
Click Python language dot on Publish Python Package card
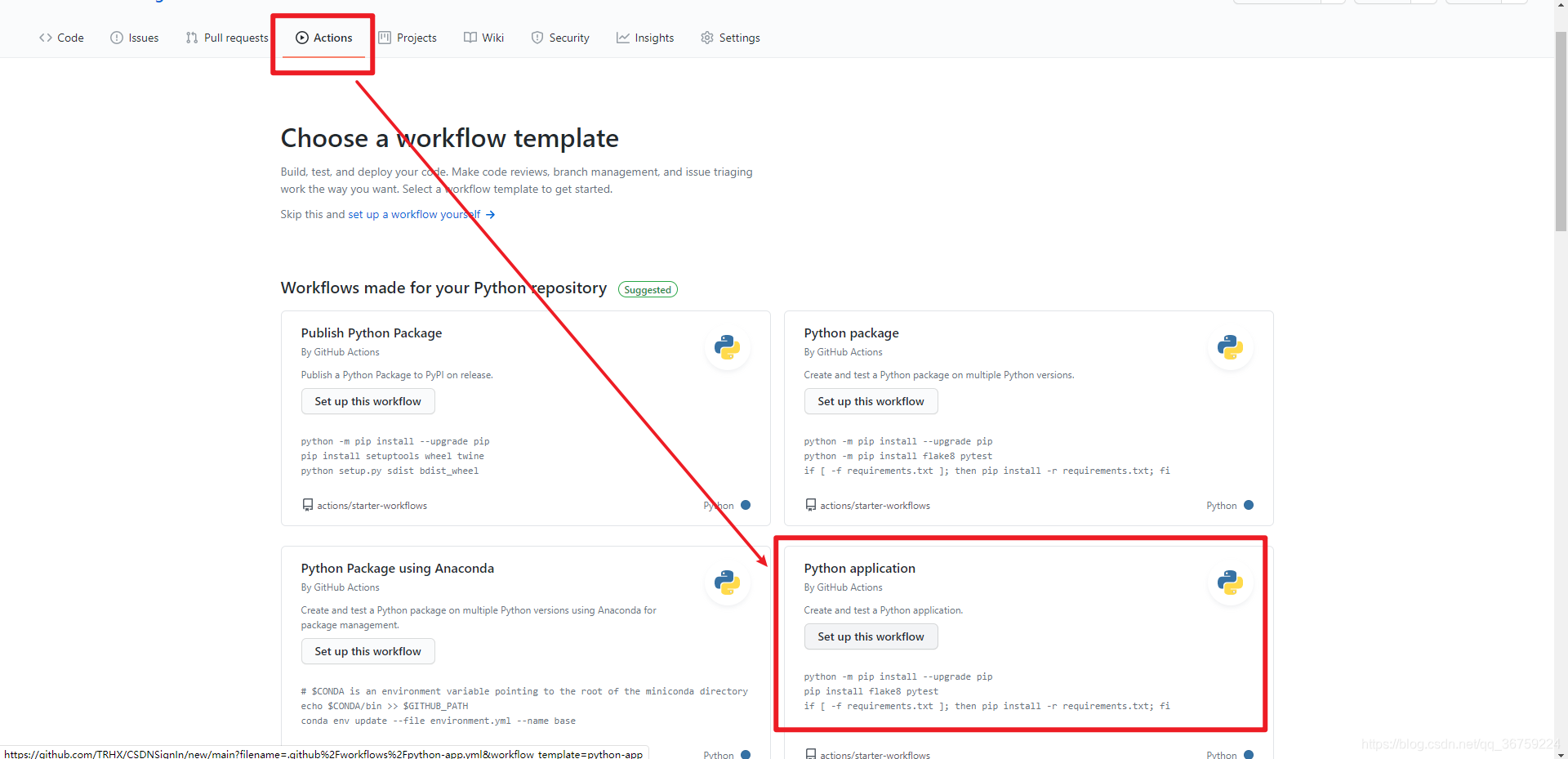coord(746,505)
